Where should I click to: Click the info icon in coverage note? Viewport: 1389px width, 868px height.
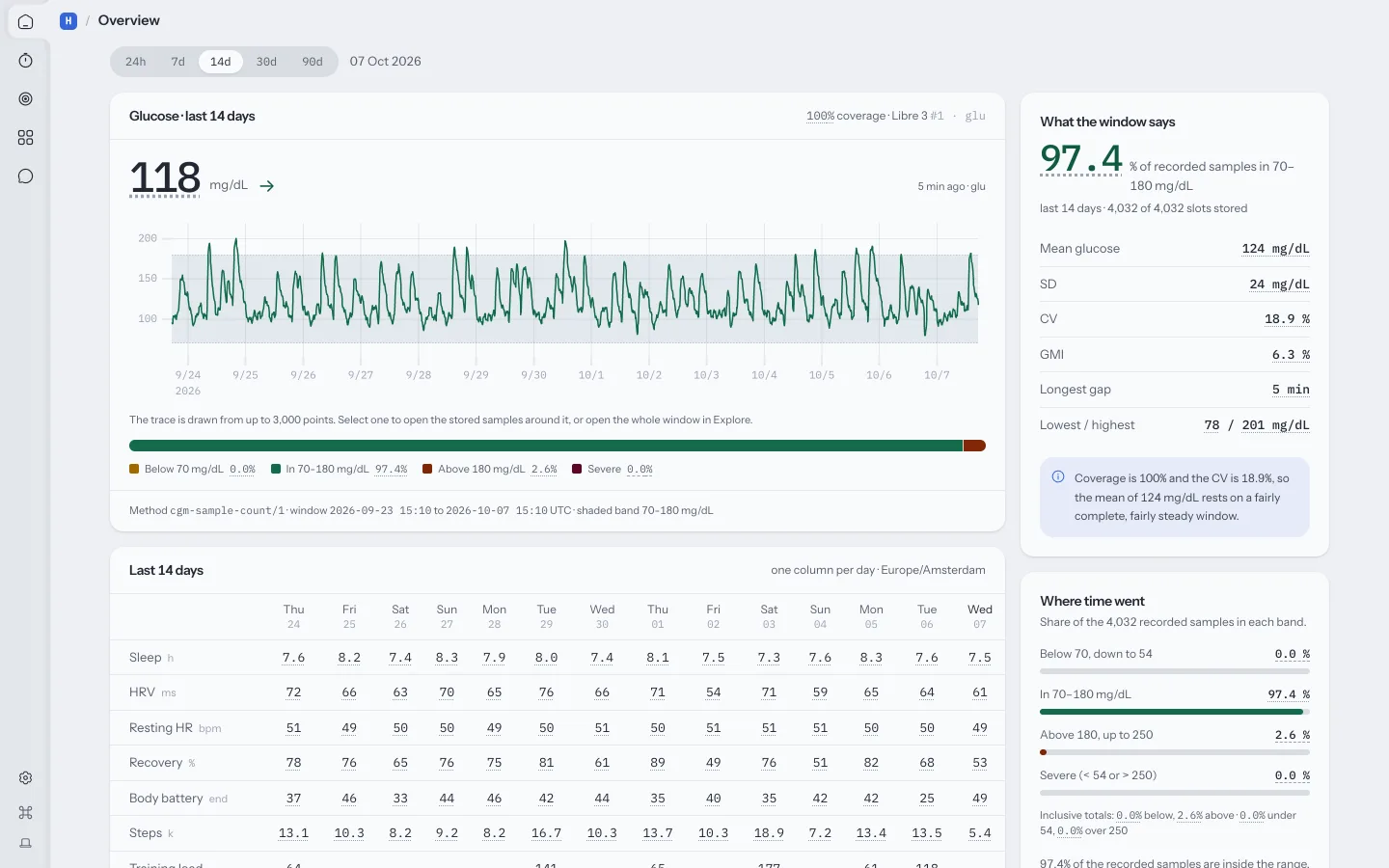[x=1058, y=476]
